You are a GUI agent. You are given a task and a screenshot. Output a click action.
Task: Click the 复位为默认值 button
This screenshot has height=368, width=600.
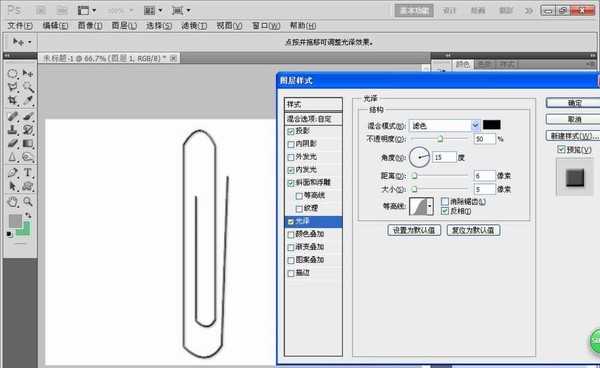pos(473,230)
